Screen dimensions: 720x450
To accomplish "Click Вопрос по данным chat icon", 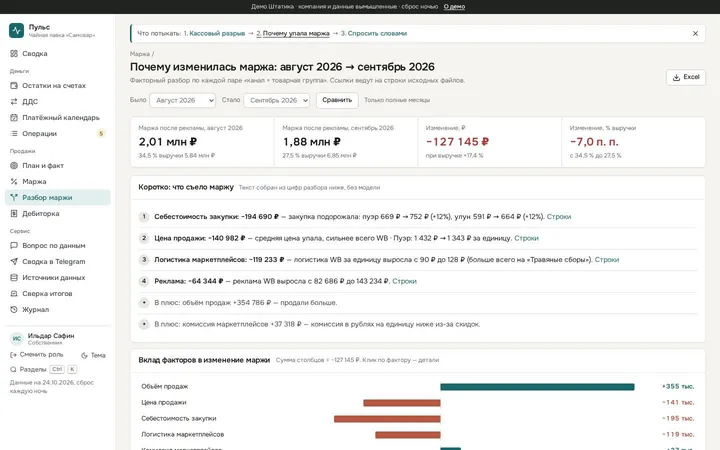I will pyautogui.click(x=14, y=246).
